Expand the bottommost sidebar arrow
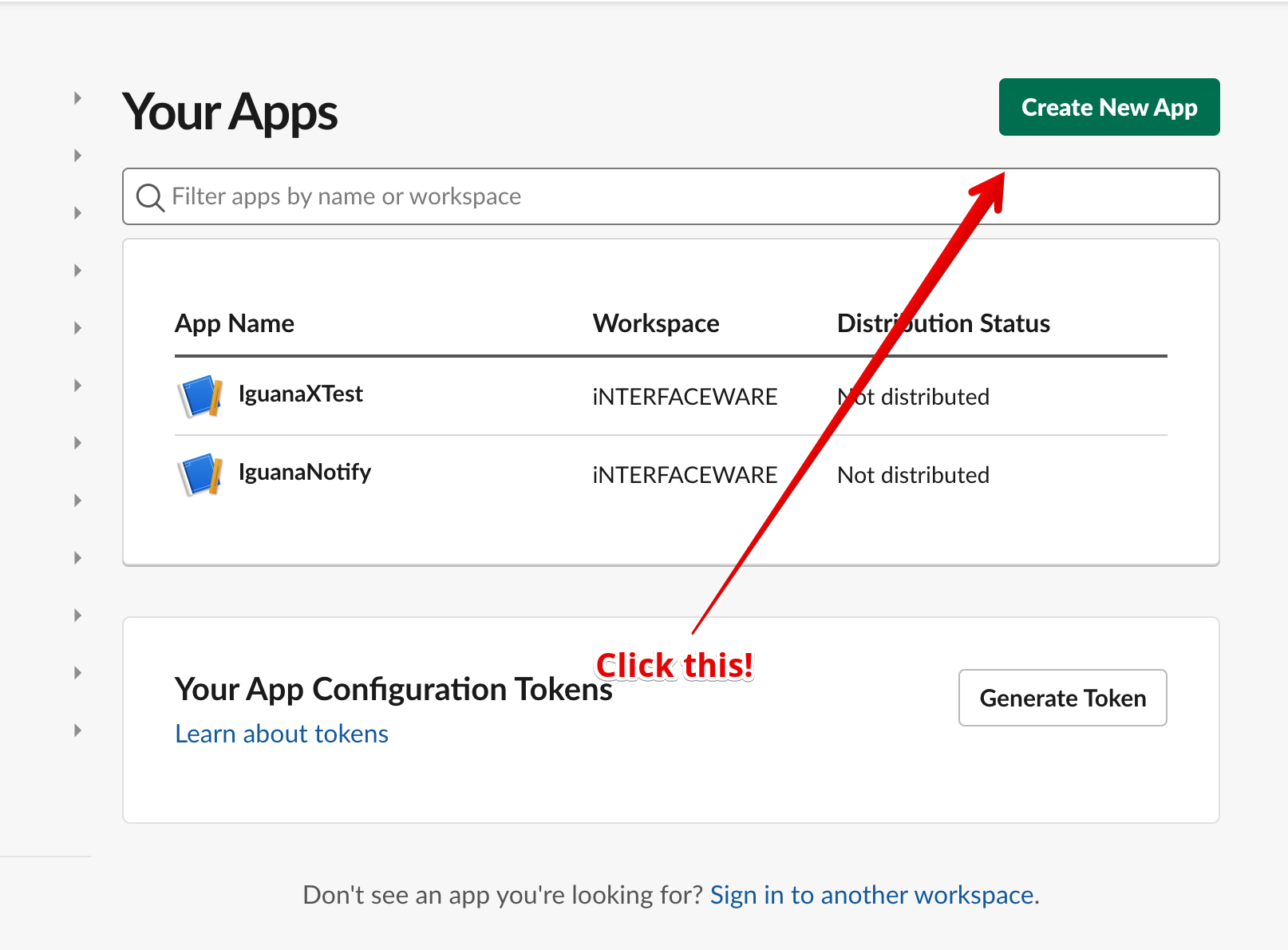The width and height of the screenshot is (1288, 950). coord(77,730)
